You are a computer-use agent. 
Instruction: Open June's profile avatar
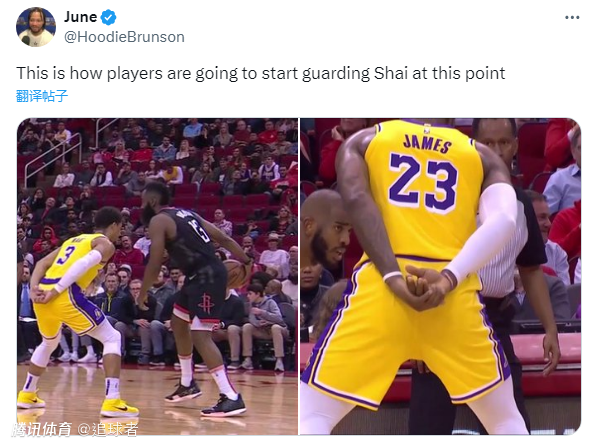click(x=36, y=27)
